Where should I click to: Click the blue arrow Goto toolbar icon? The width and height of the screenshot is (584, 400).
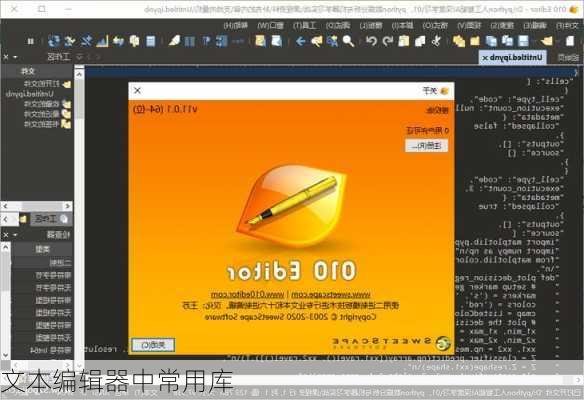300,41
